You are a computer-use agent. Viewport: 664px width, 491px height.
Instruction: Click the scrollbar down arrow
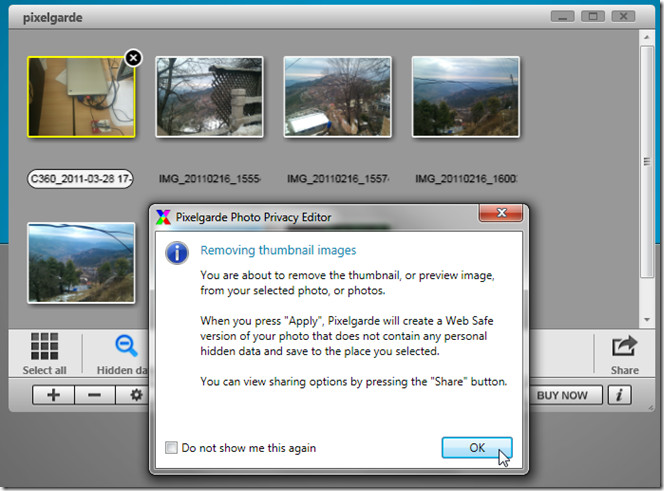tap(647, 320)
